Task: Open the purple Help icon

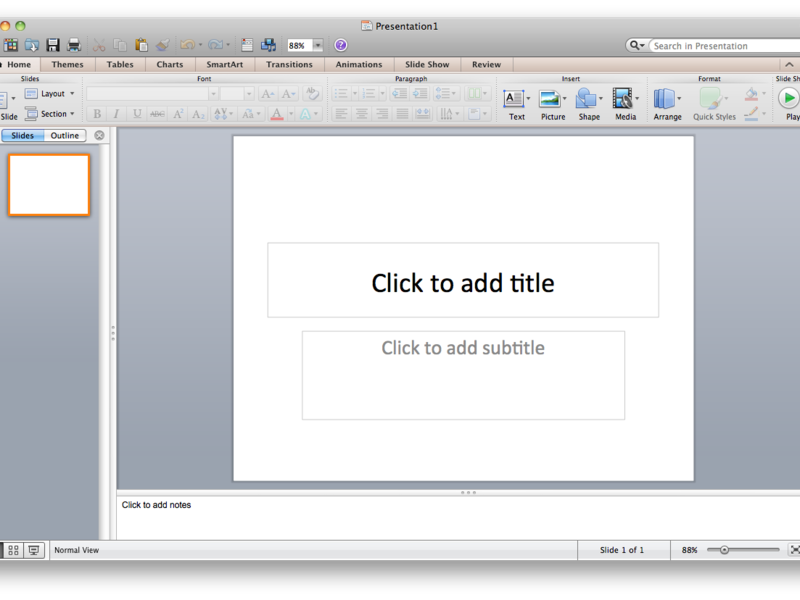Action: pyautogui.click(x=341, y=45)
